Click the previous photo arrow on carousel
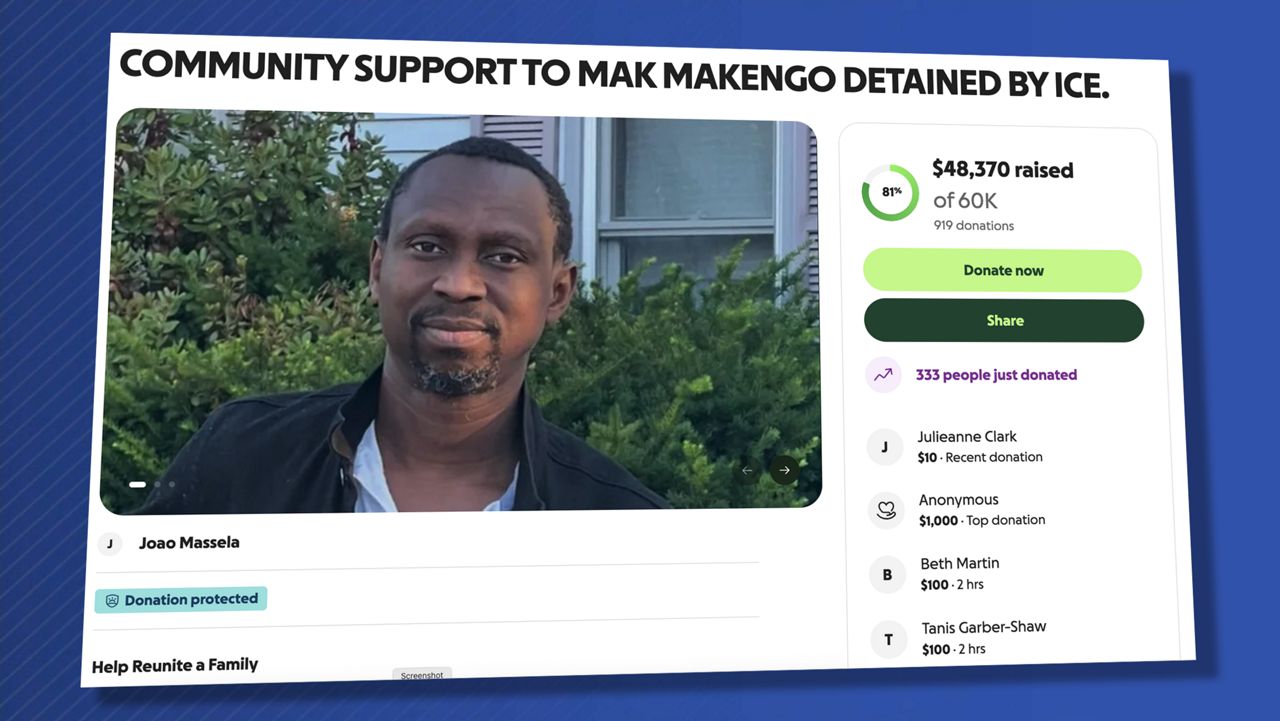Image resolution: width=1280 pixels, height=721 pixels. 747,470
